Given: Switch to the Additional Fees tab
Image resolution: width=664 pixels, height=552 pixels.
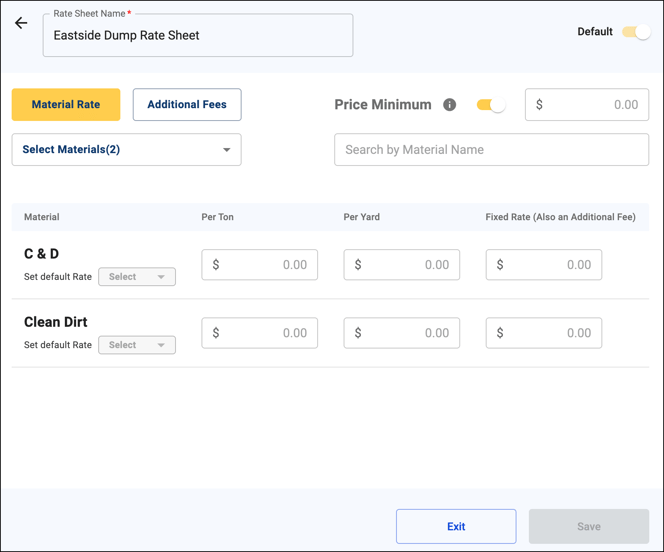Looking at the screenshot, I should point(187,105).
